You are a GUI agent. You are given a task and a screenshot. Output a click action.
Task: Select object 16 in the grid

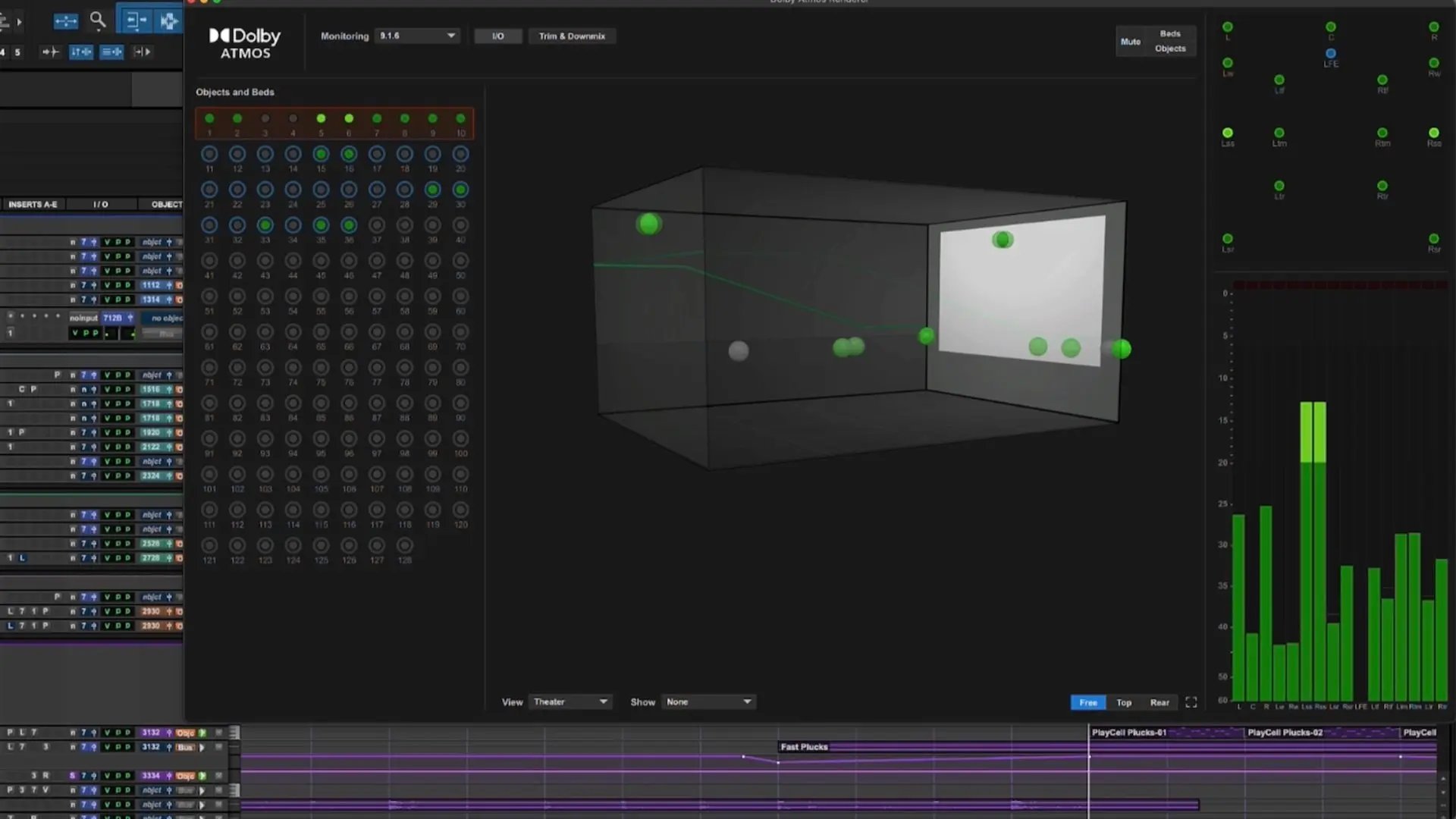point(349,154)
